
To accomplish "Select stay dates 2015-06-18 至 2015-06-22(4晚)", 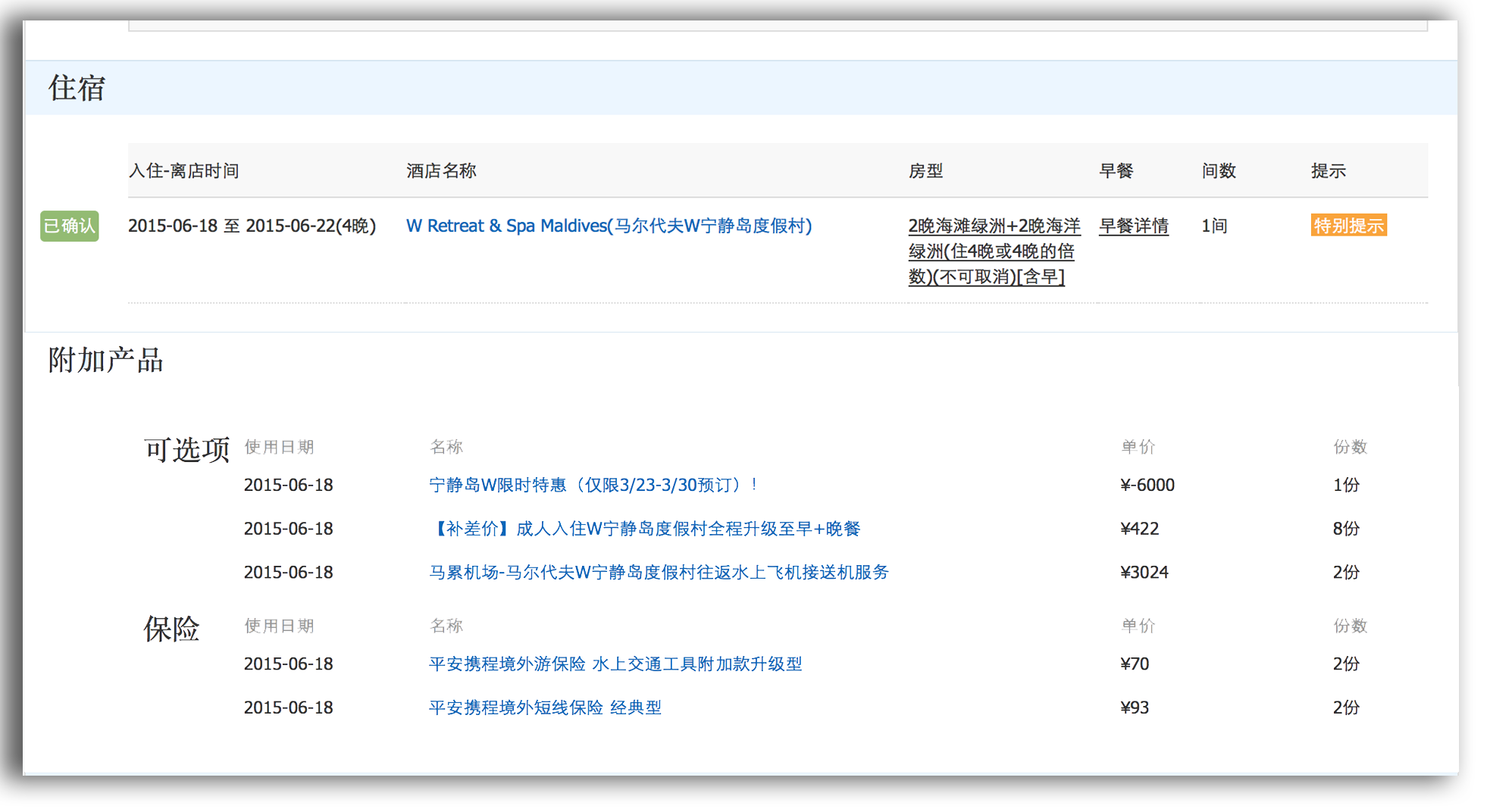I will pyautogui.click(x=252, y=226).
